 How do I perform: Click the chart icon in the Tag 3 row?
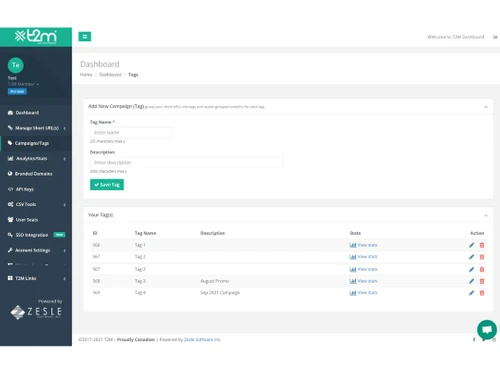click(353, 281)
